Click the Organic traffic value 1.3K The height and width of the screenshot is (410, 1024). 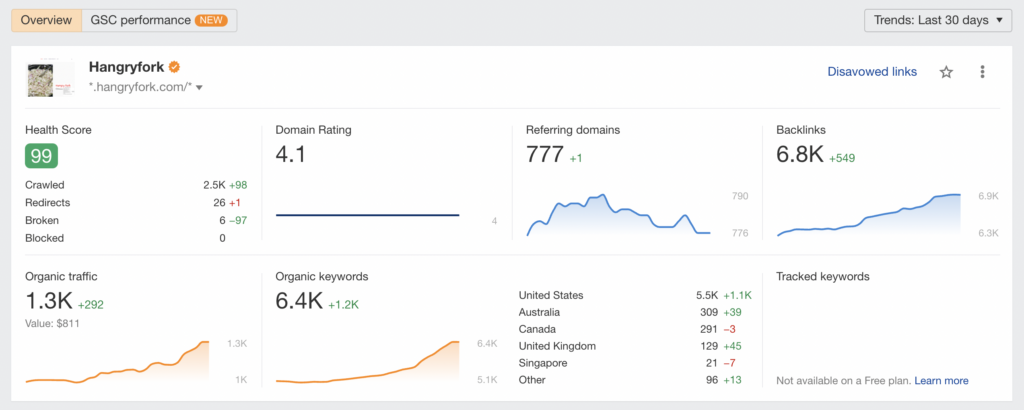coord(48,301)
